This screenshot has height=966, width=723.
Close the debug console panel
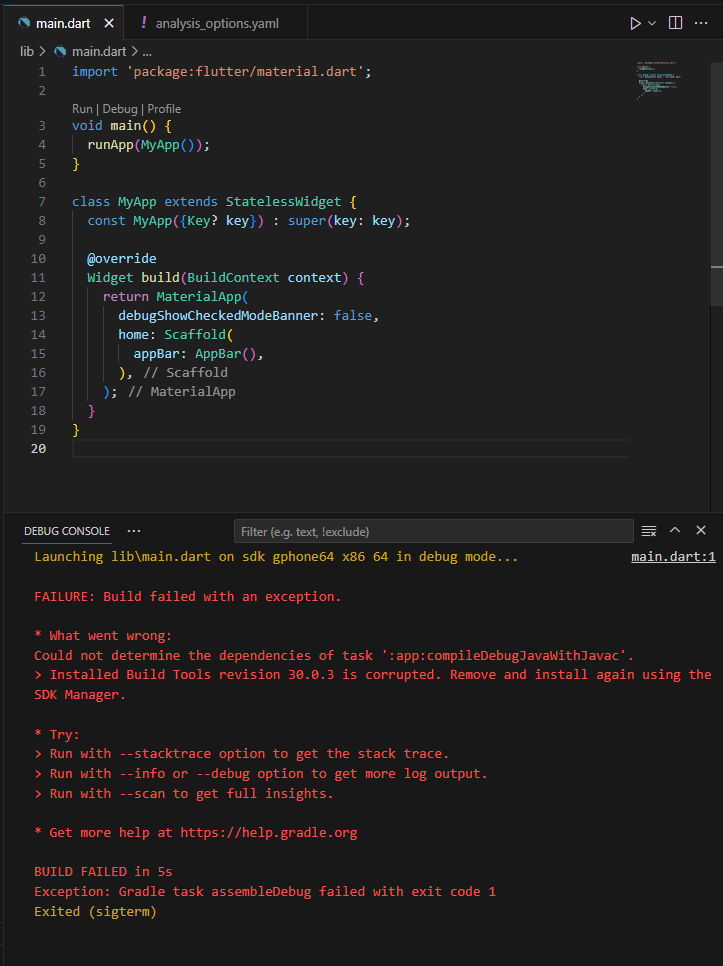tap(701, 530)
